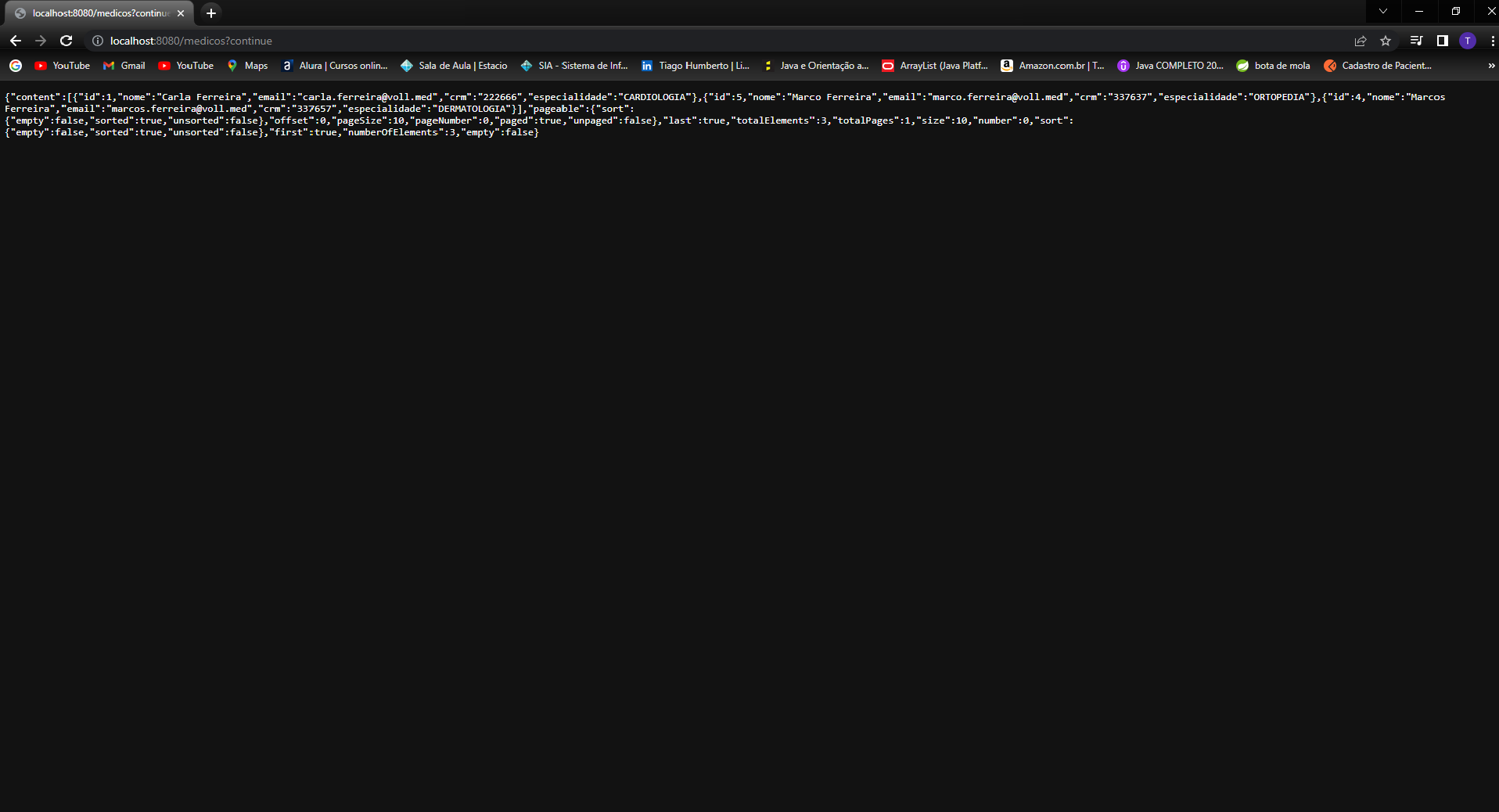Viewport: 1499px width, 812px height.
Task: Open Tiago Humberto LinkedIn bookmark
Action: pos(695,66)
